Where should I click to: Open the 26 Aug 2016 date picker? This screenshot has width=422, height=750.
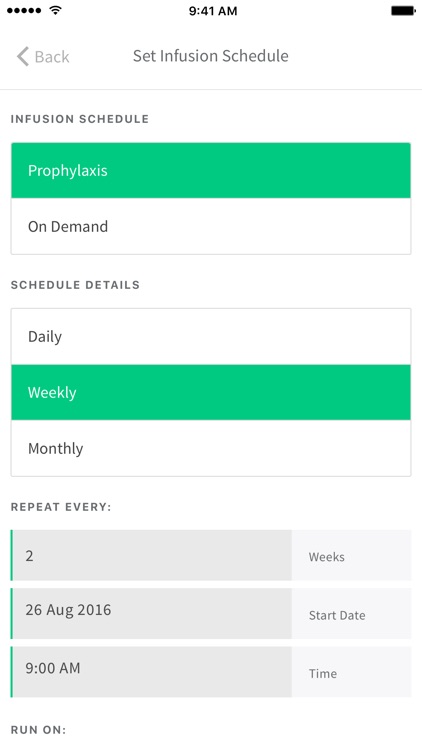pyautogui.click(x=151, y=614)
